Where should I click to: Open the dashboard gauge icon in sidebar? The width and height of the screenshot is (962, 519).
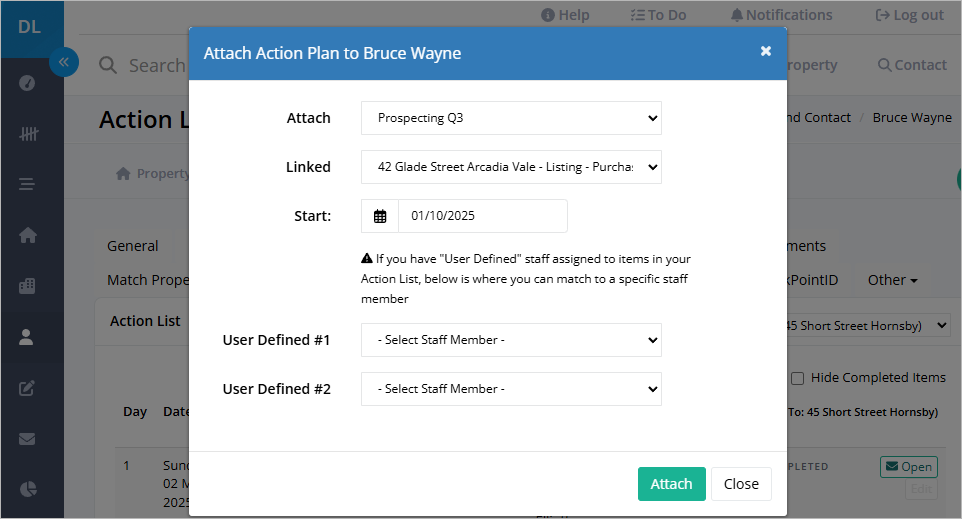[27, 83]
